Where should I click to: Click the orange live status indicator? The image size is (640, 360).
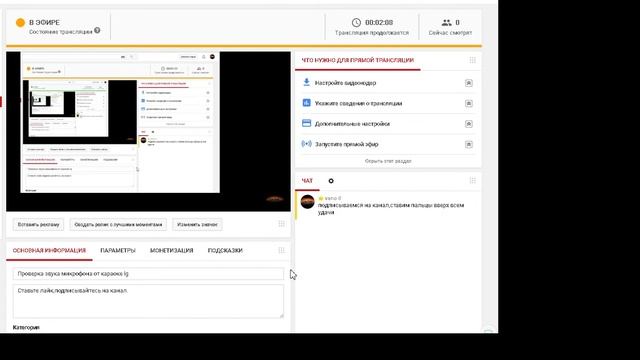[x=20, y=22]
